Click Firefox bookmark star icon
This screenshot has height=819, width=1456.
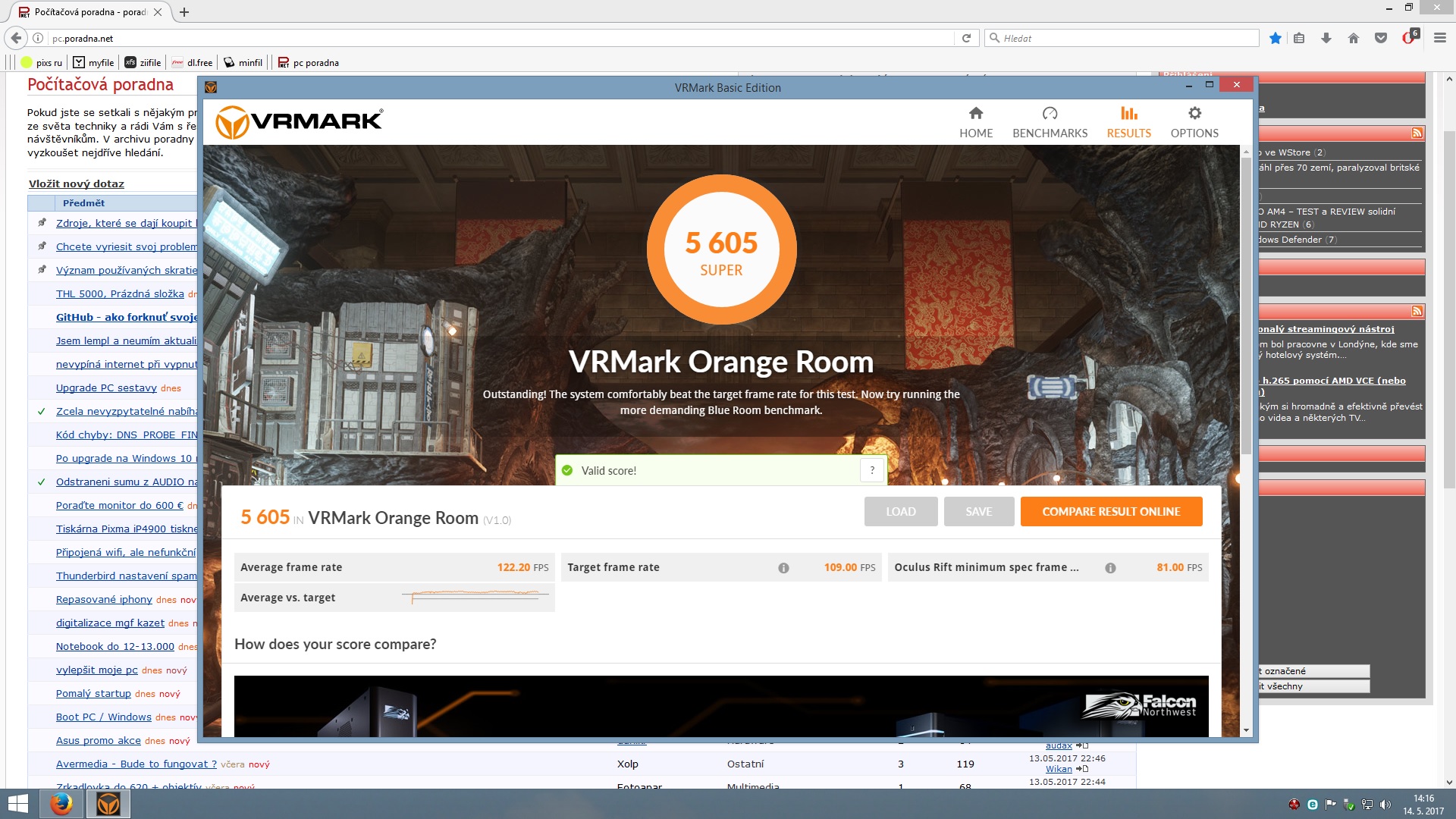click(1276, 38)
